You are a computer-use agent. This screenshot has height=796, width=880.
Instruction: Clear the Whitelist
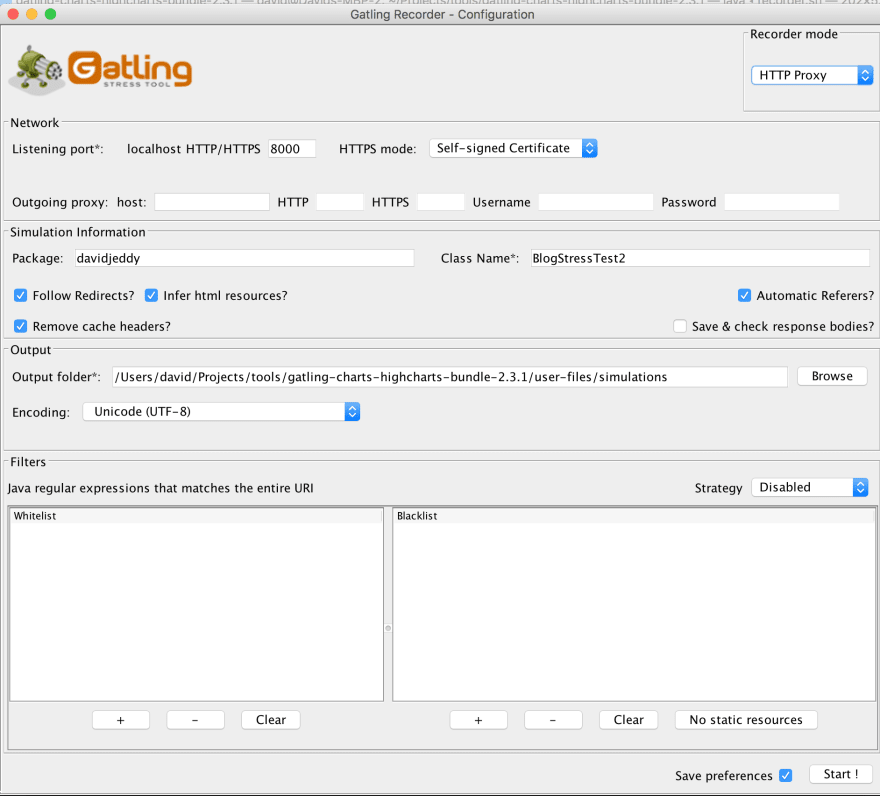tap(271, 720)
